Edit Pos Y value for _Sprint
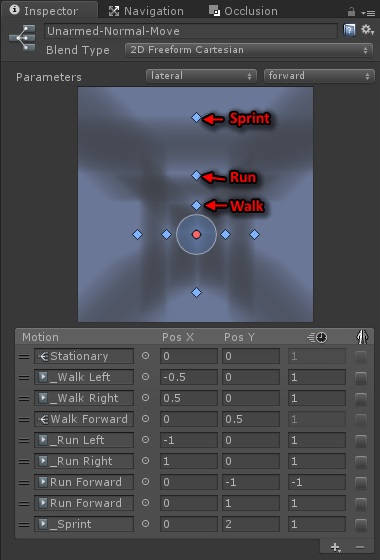Viewport: 380px width, 560px height. coord(251,524)
